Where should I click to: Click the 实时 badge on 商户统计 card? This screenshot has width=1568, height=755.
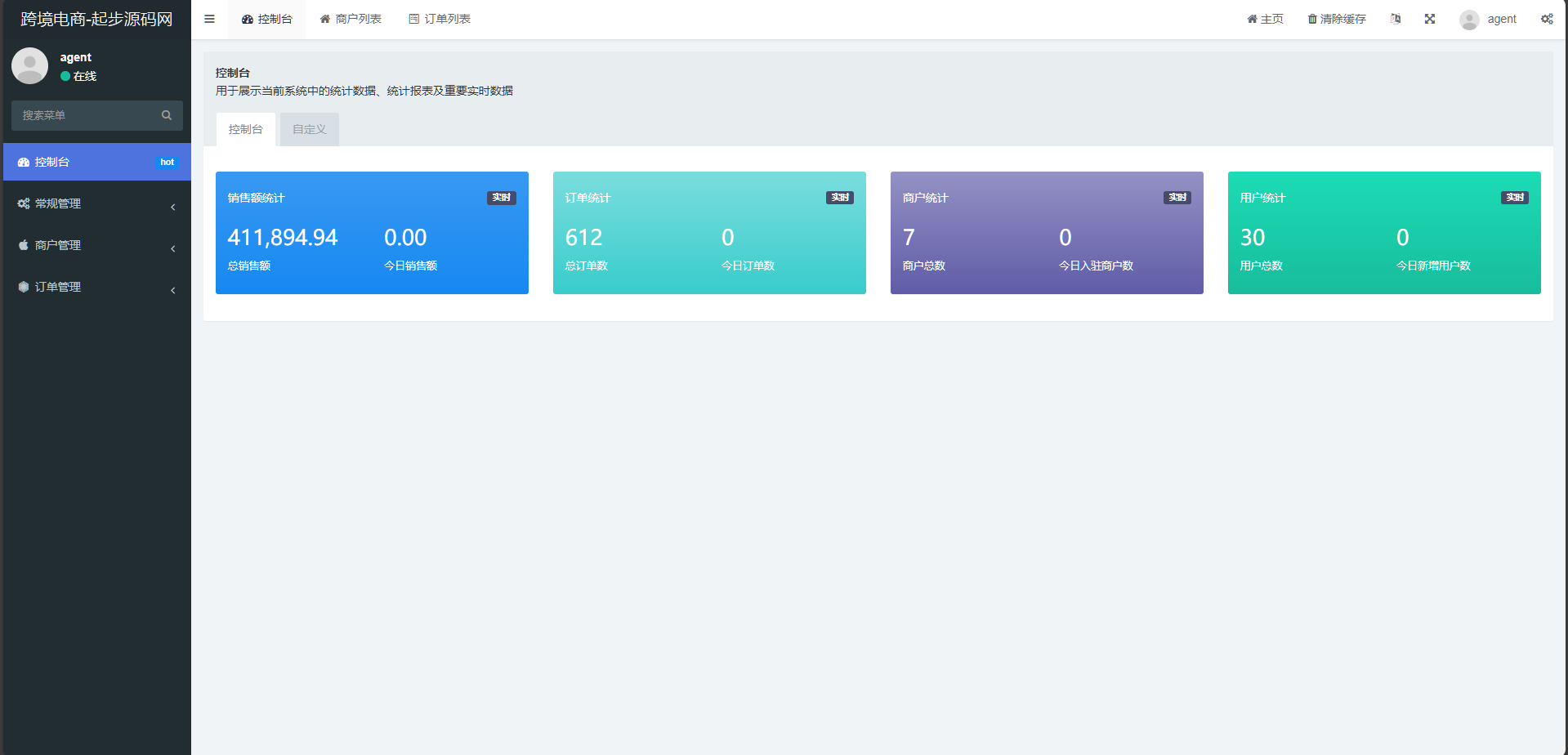[x=1177, y=198]
